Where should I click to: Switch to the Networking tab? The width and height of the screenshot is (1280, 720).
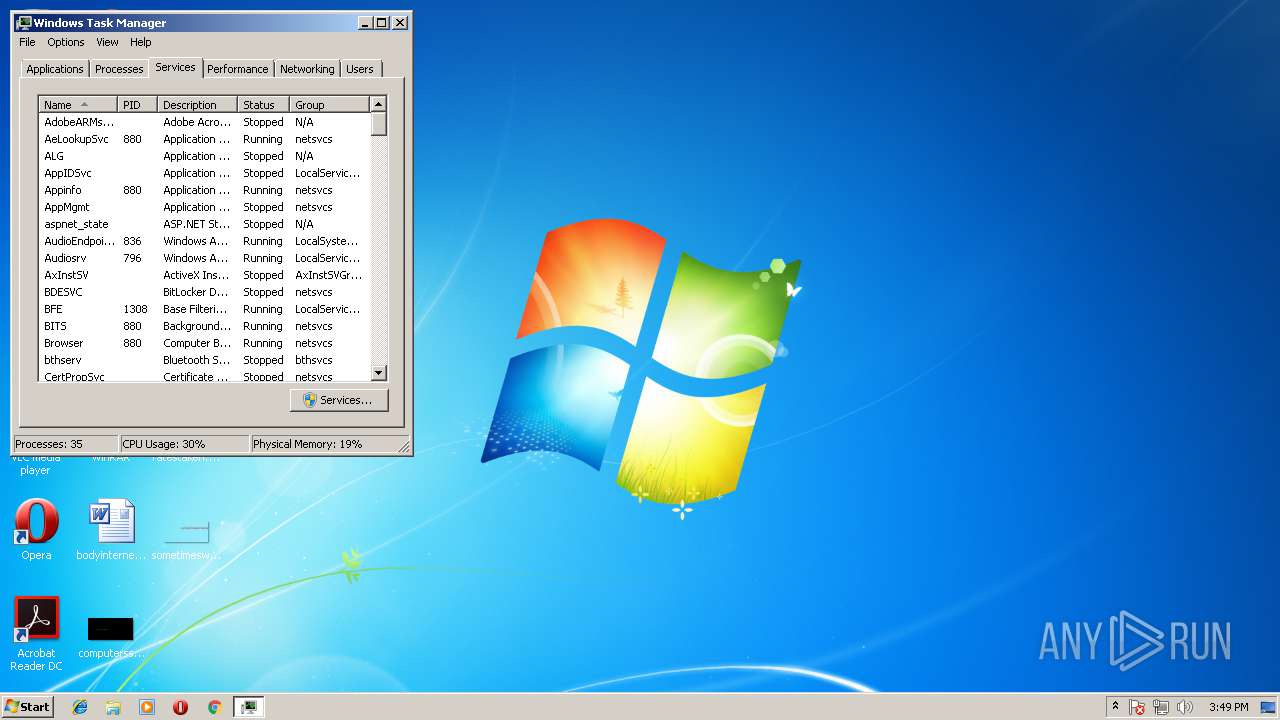click(x=307, y=69)
